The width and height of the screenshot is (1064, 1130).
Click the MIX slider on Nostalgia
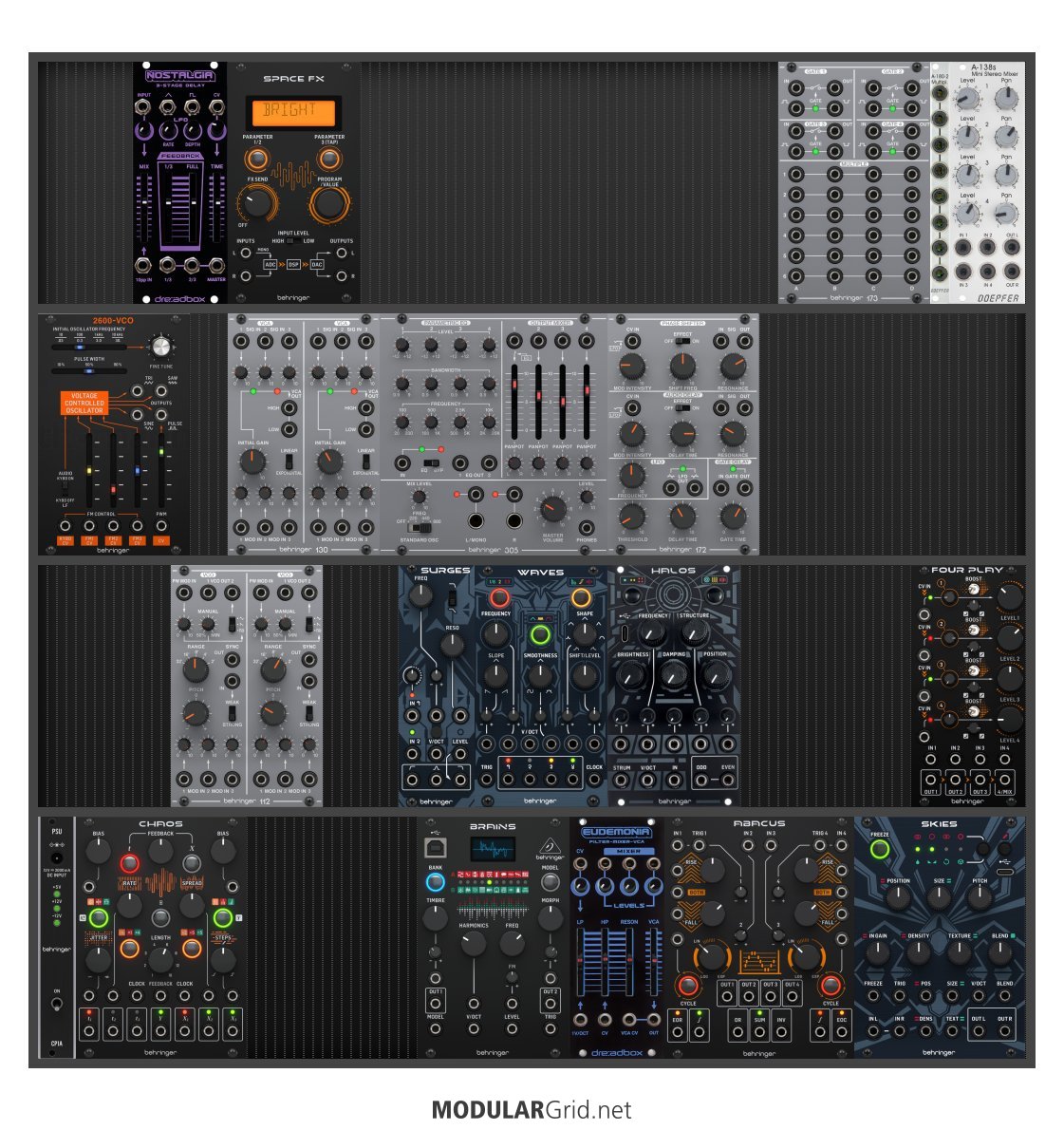(144, 209)
